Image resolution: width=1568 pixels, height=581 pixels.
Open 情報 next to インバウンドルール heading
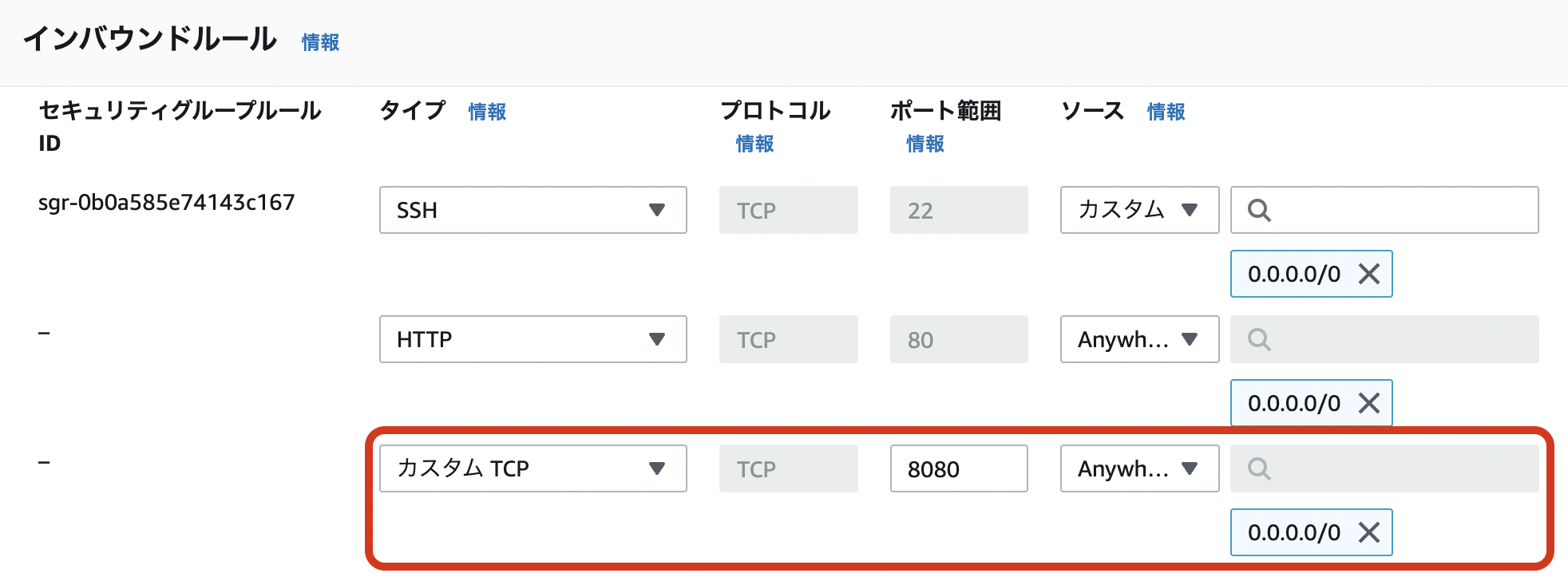click(x=319, y=42)
